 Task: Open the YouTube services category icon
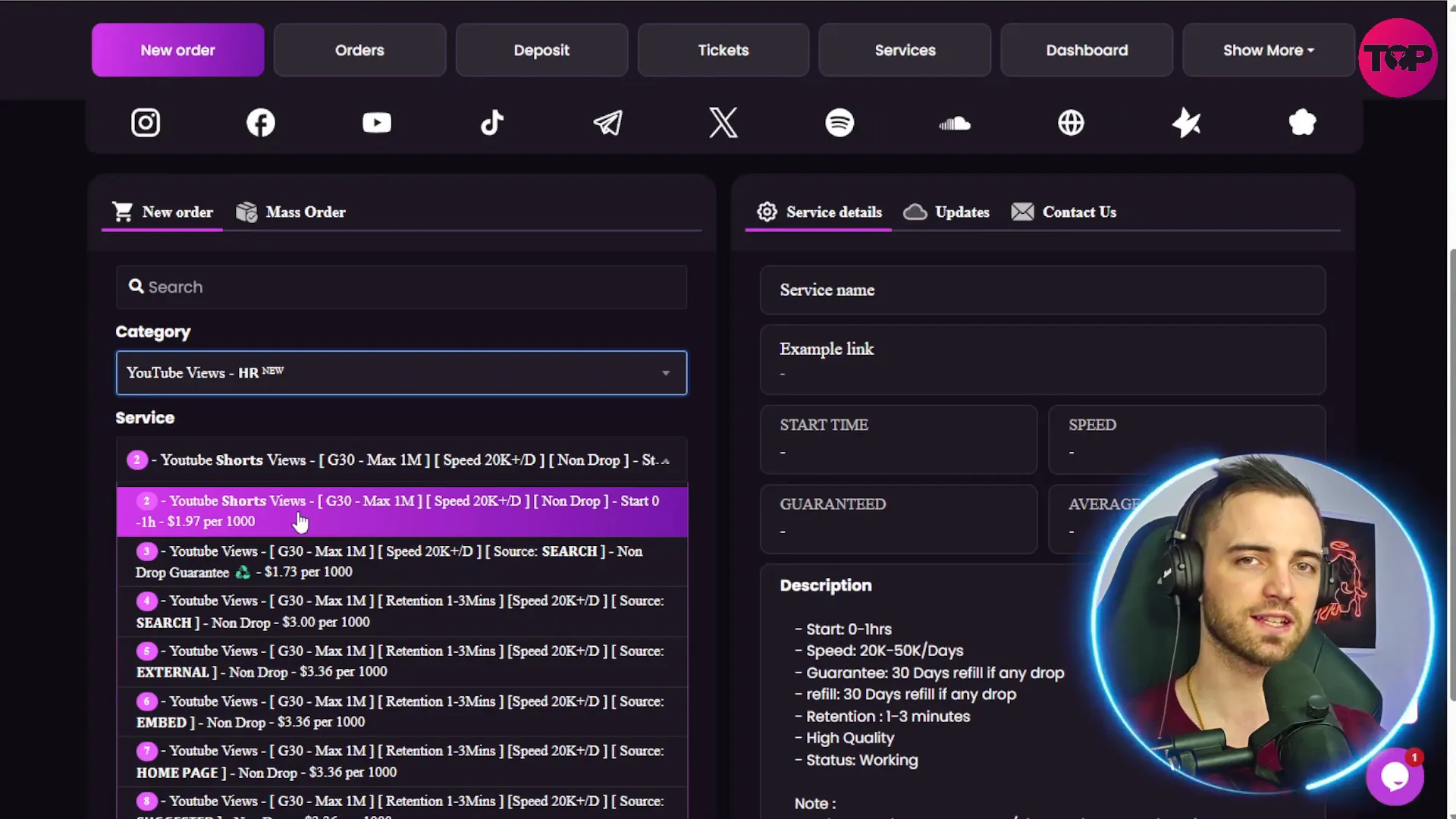click(377, 122)
